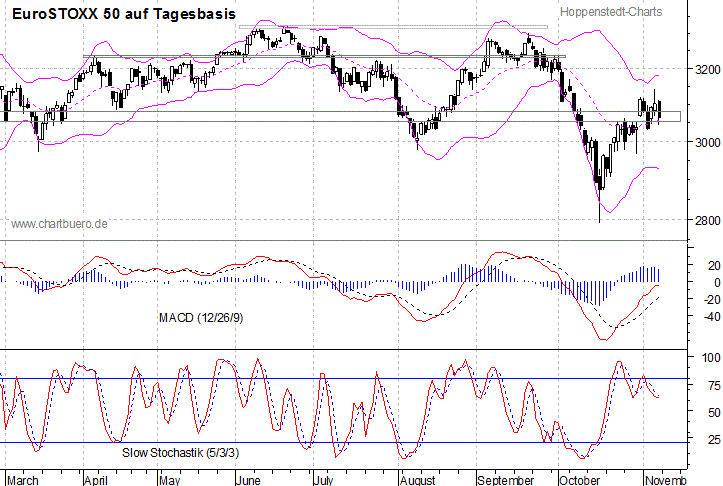
Task: Click the 'Slow Stochastik (5/3/3)' label
Action: coord(181,453)
